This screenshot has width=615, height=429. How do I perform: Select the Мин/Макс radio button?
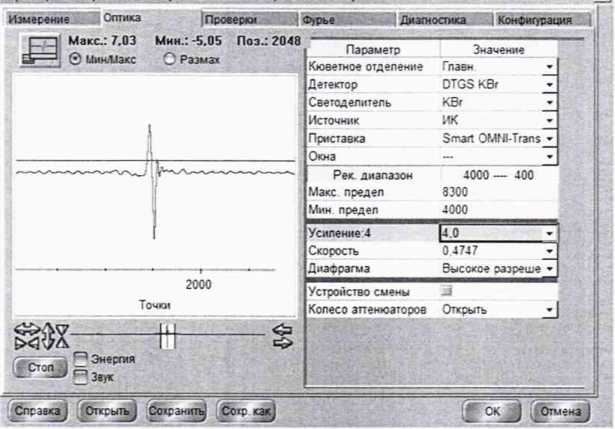(75, 59)
